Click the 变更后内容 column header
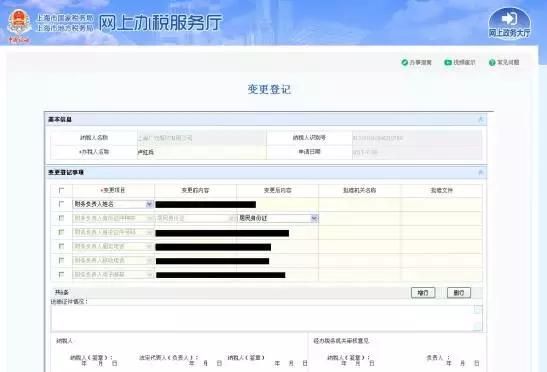This screenshot has height=372, width=547. point(278,191)
